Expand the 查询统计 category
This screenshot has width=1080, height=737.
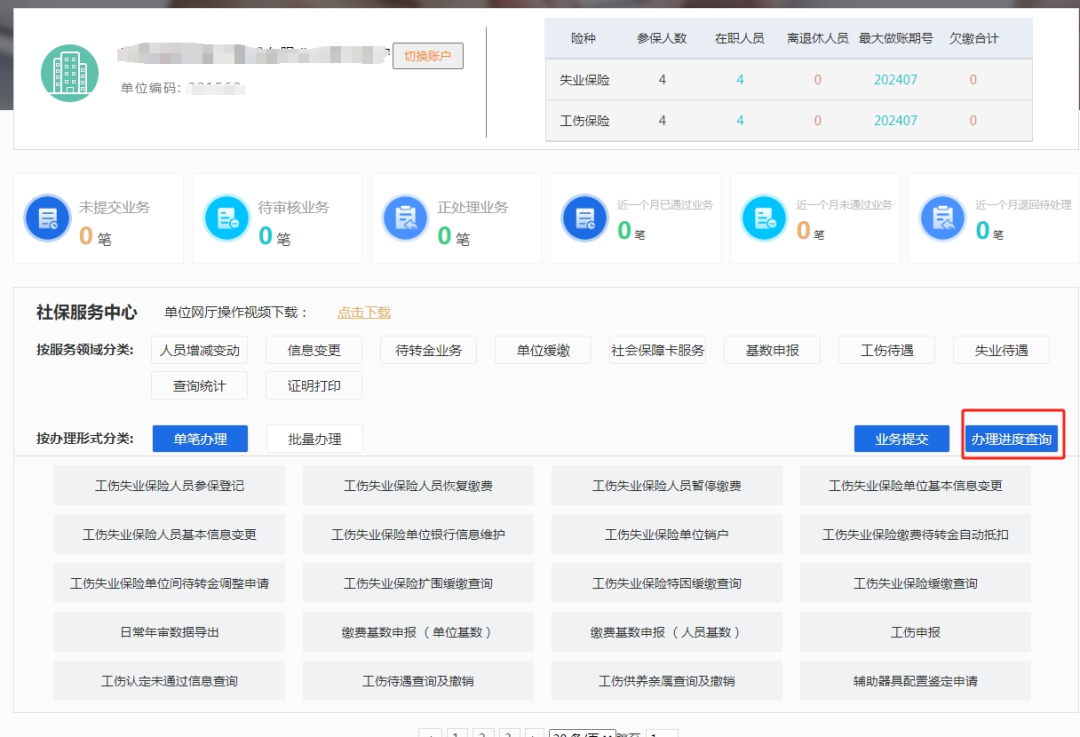(x=198, y=385)
